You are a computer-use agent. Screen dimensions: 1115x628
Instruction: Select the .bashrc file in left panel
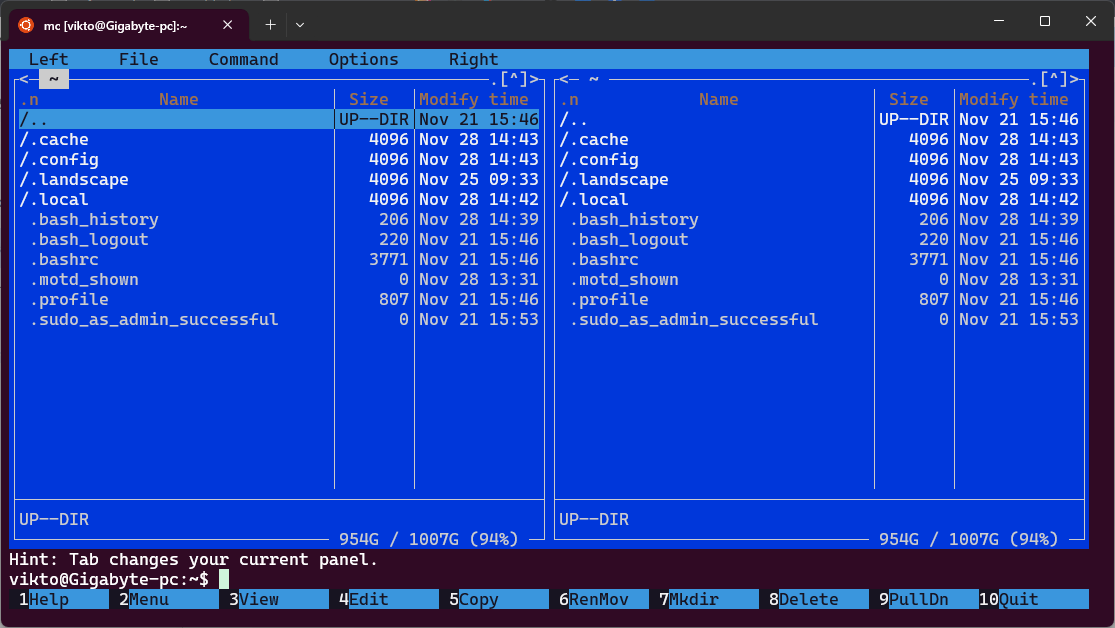(64, 260)
